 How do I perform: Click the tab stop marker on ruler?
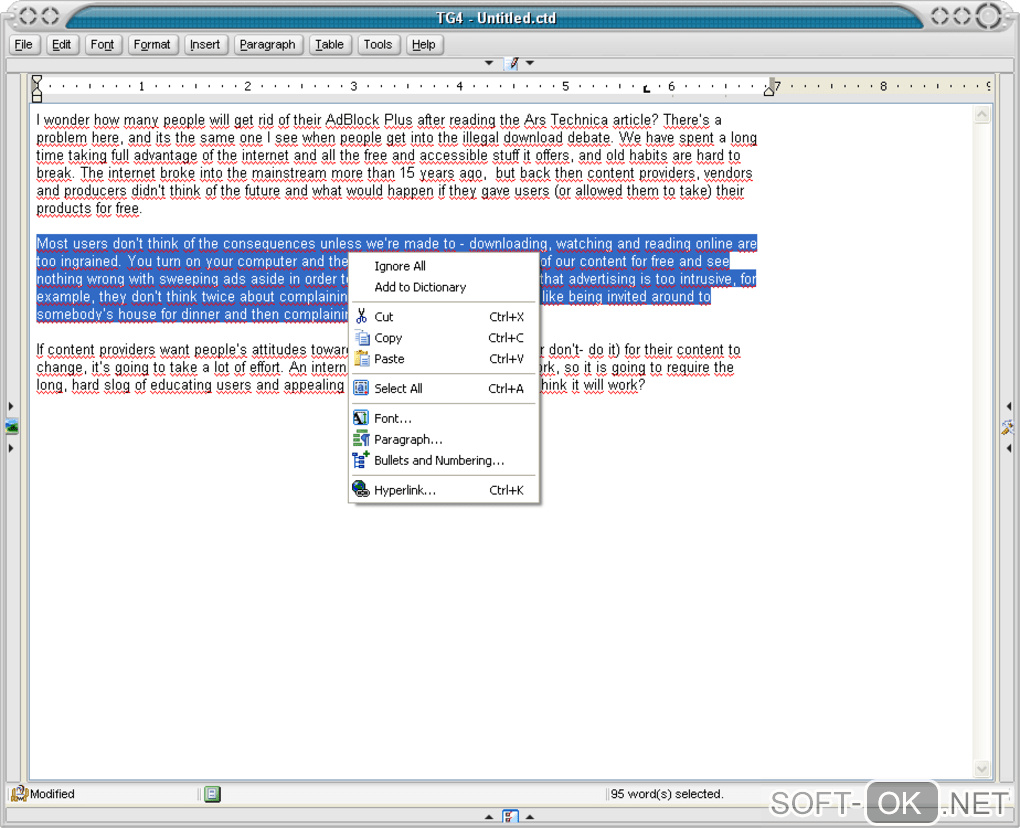(x=646, y=88)
